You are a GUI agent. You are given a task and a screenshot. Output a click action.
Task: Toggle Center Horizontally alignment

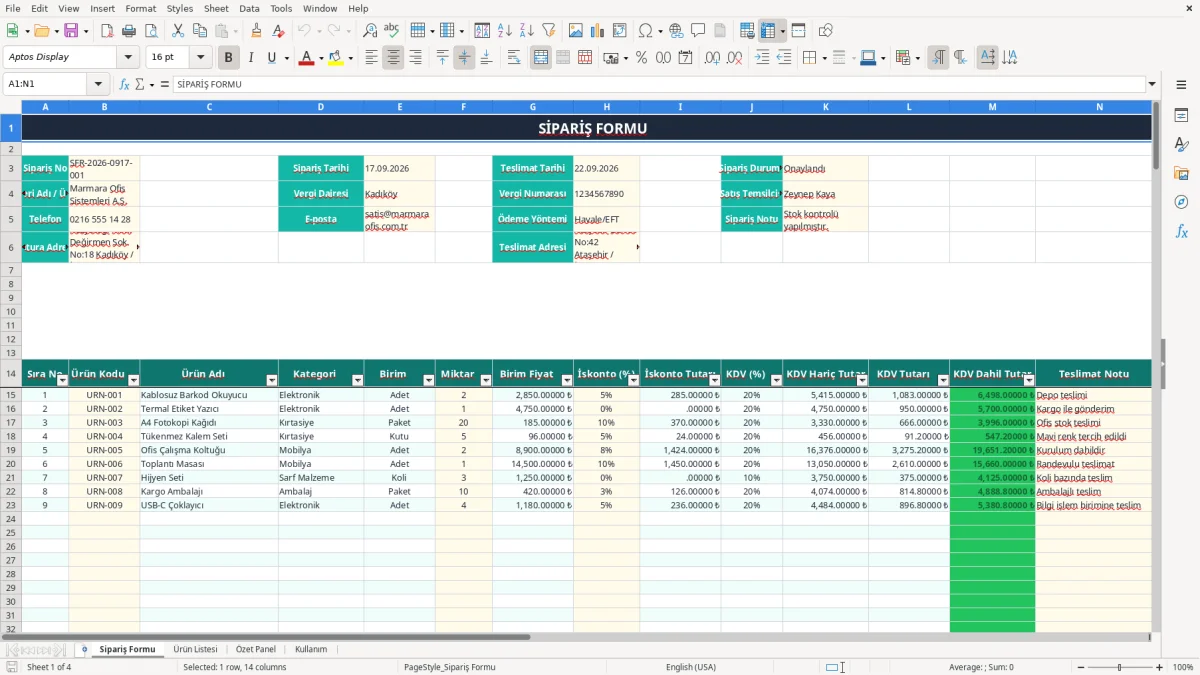pos(394,58)
